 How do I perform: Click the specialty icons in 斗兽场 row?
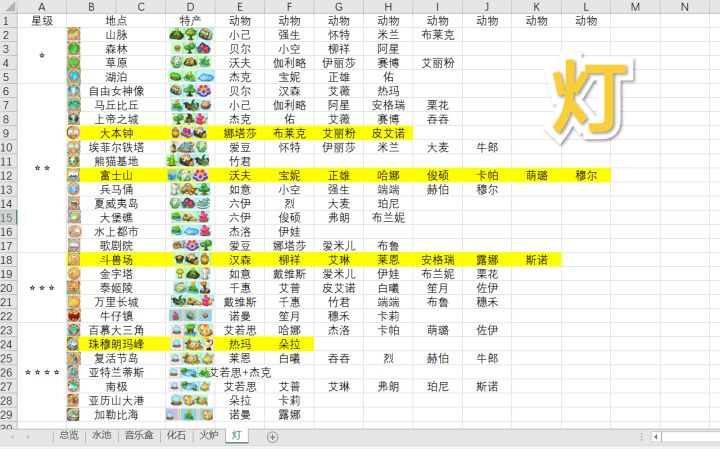pyautogui.click(x=192, y=260)
